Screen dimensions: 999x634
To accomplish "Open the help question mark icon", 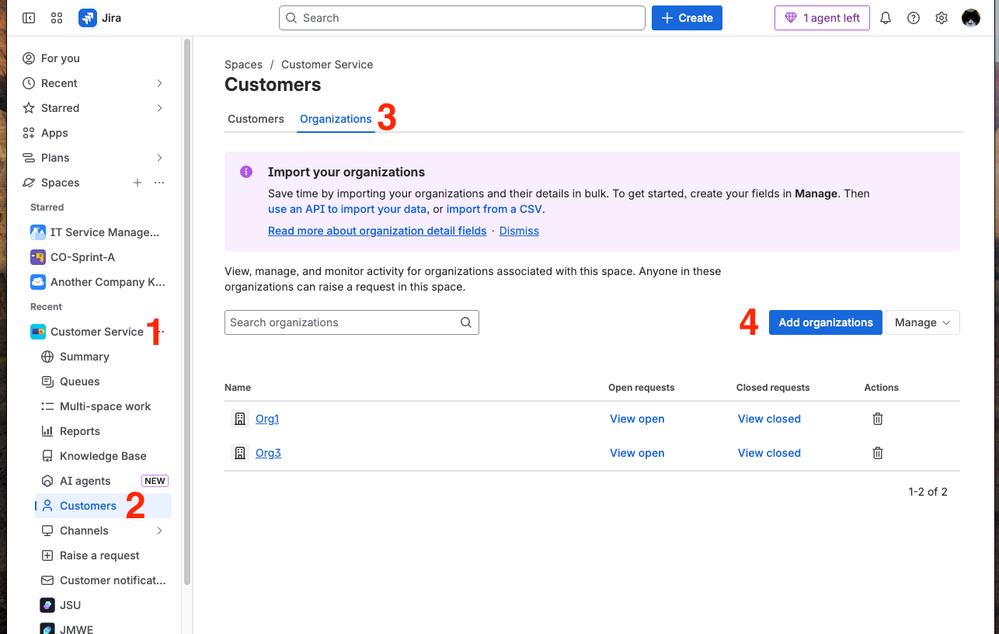I will (x=914, y=18).
